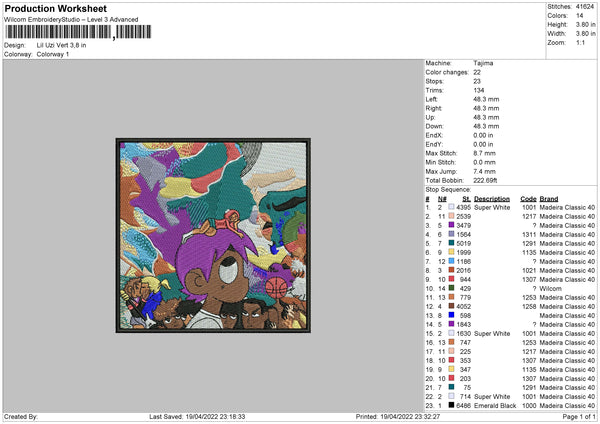
Task: Click the 'Production Worksheet' title
Action: tap(55, 8)
